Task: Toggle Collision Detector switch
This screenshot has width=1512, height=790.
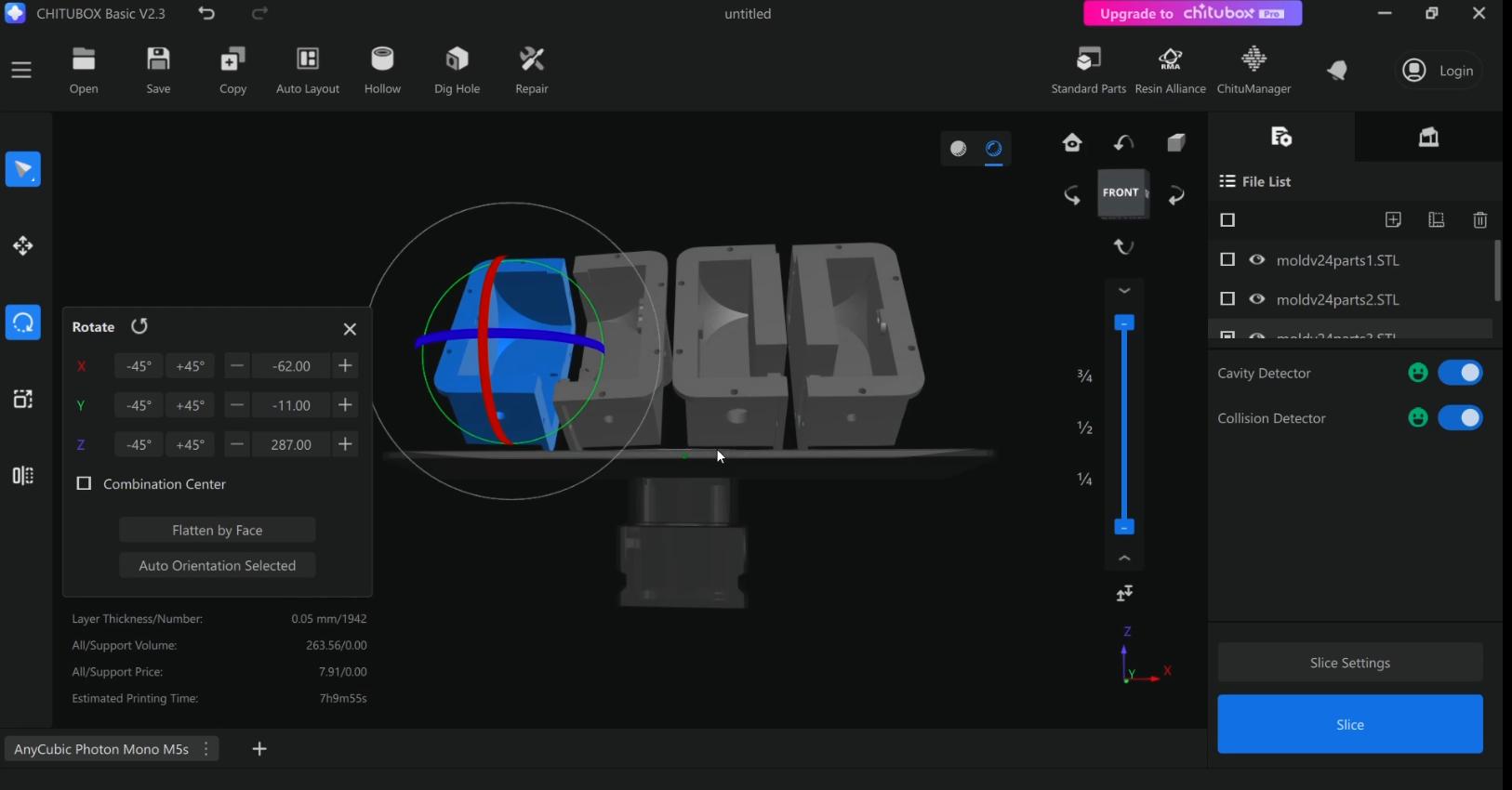Action: click(x=1460, y=418)
